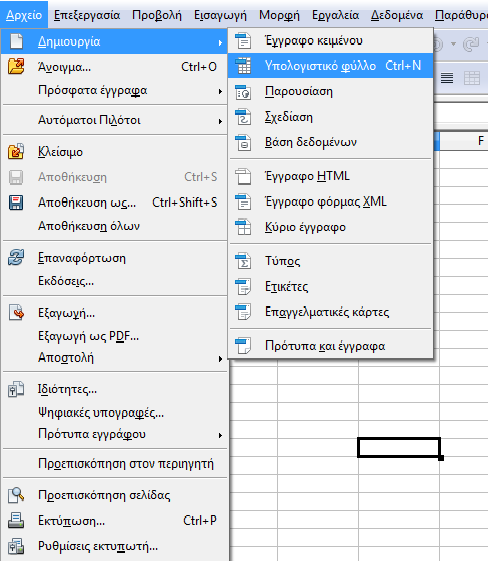The height and width of the screenshot is (561, 488).
Task: Open the Επεξεργασία menu
Action: 87,15
